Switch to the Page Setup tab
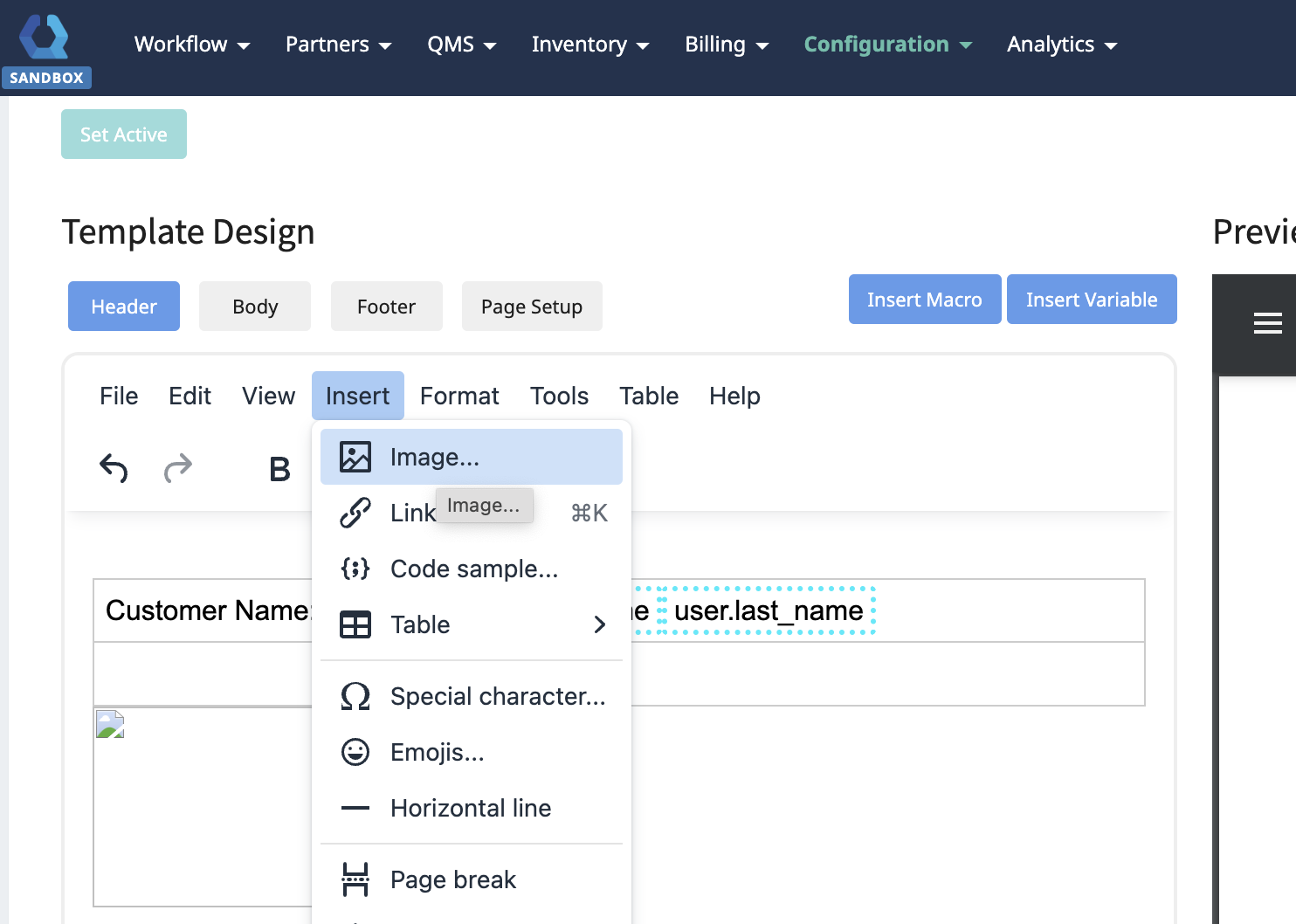 pyautogui.click(x=531, y=307)
